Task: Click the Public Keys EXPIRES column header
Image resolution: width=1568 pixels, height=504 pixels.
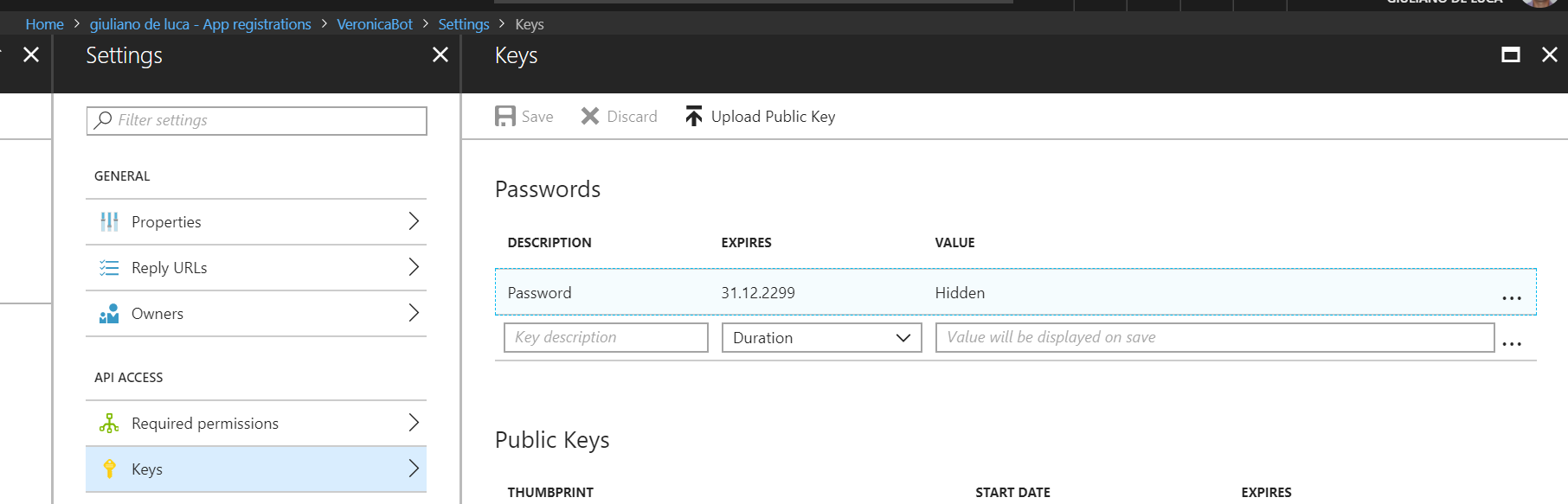Action: (1266, 493)
